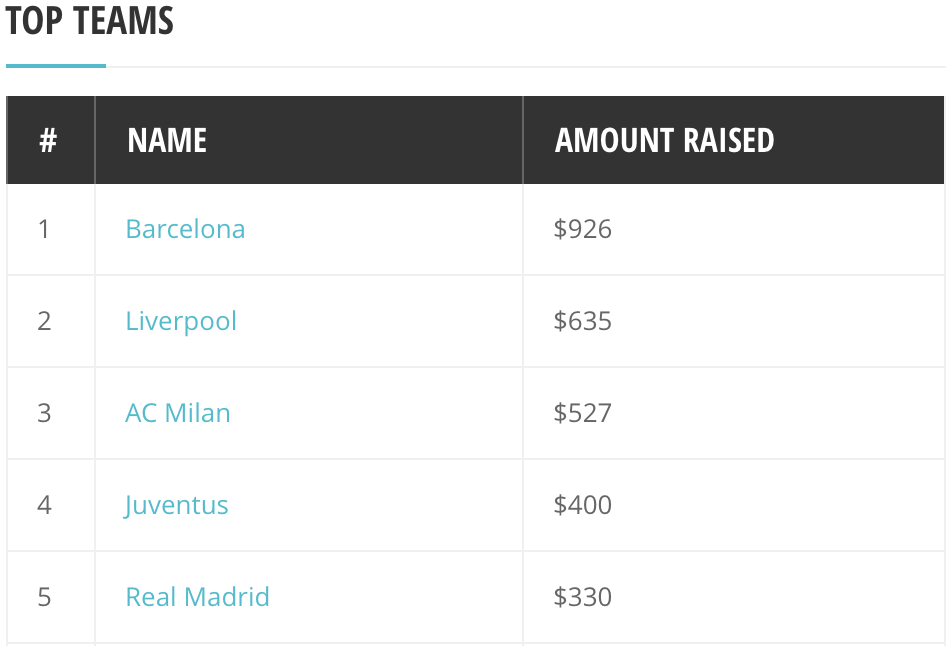Click rank number 2 cell
This screenshot has width=946, height=646.
[x=51, y=321]
